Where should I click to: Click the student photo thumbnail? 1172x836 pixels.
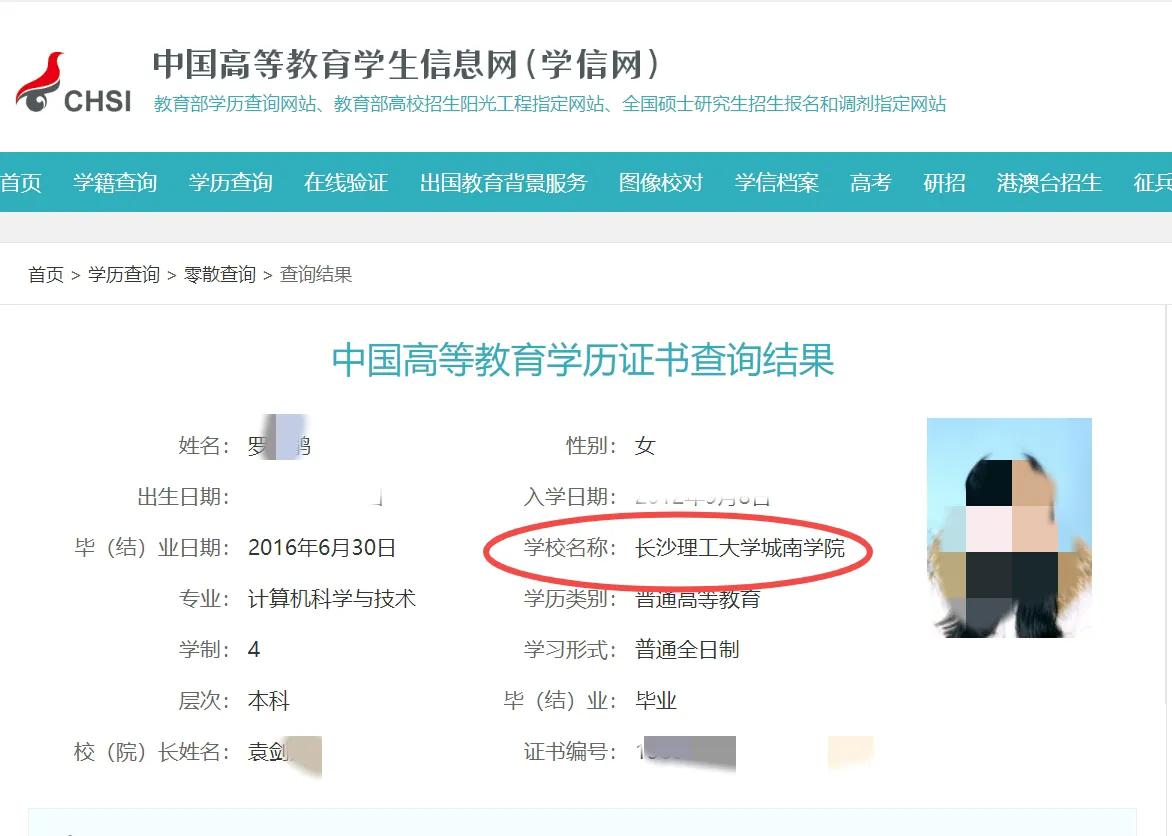pyautogui.click(x=1009, y=528)
